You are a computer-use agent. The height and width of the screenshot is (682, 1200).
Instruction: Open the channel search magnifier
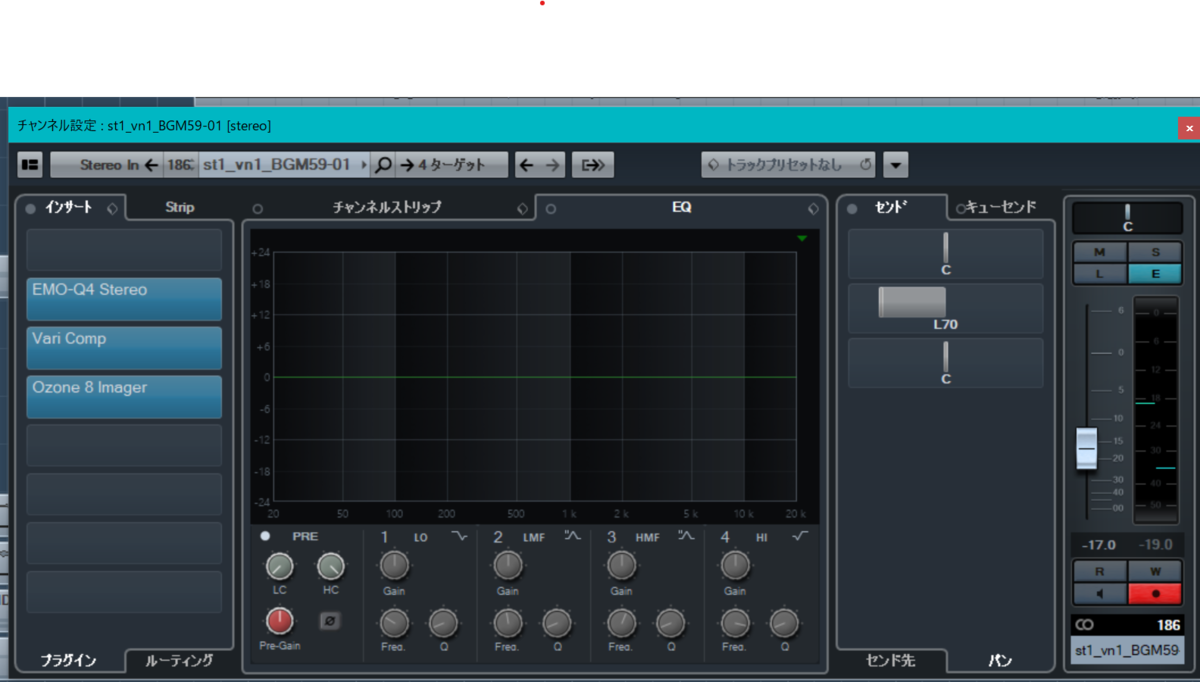pyautogui.click(x=383, y=165)
